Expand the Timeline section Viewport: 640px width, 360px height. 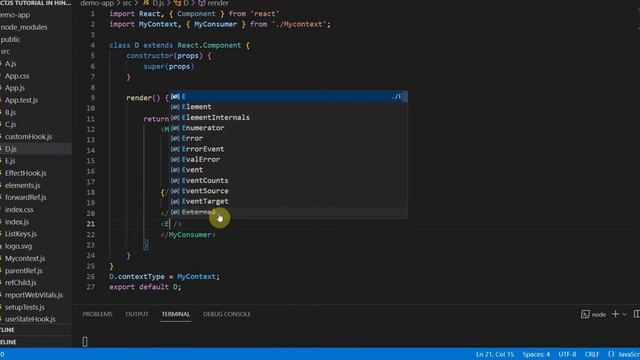point(8,342)
